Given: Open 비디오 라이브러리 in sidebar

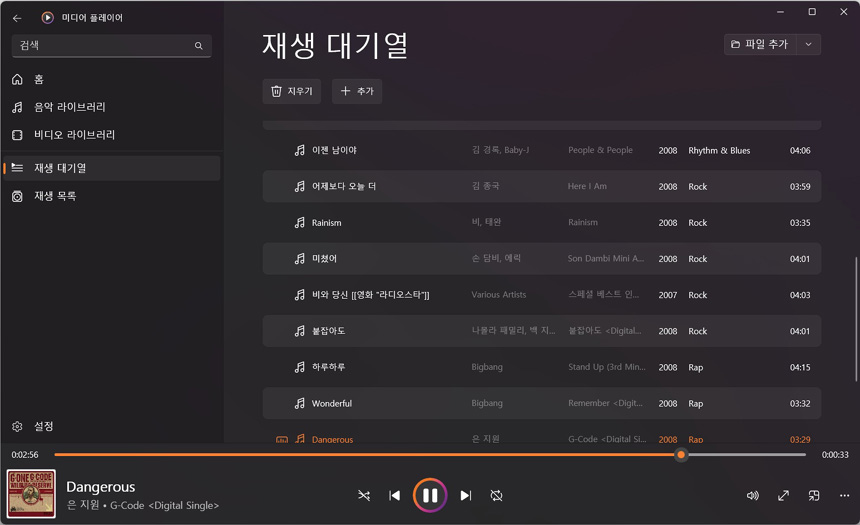Looking at the screenshot, I should (74, 135).
